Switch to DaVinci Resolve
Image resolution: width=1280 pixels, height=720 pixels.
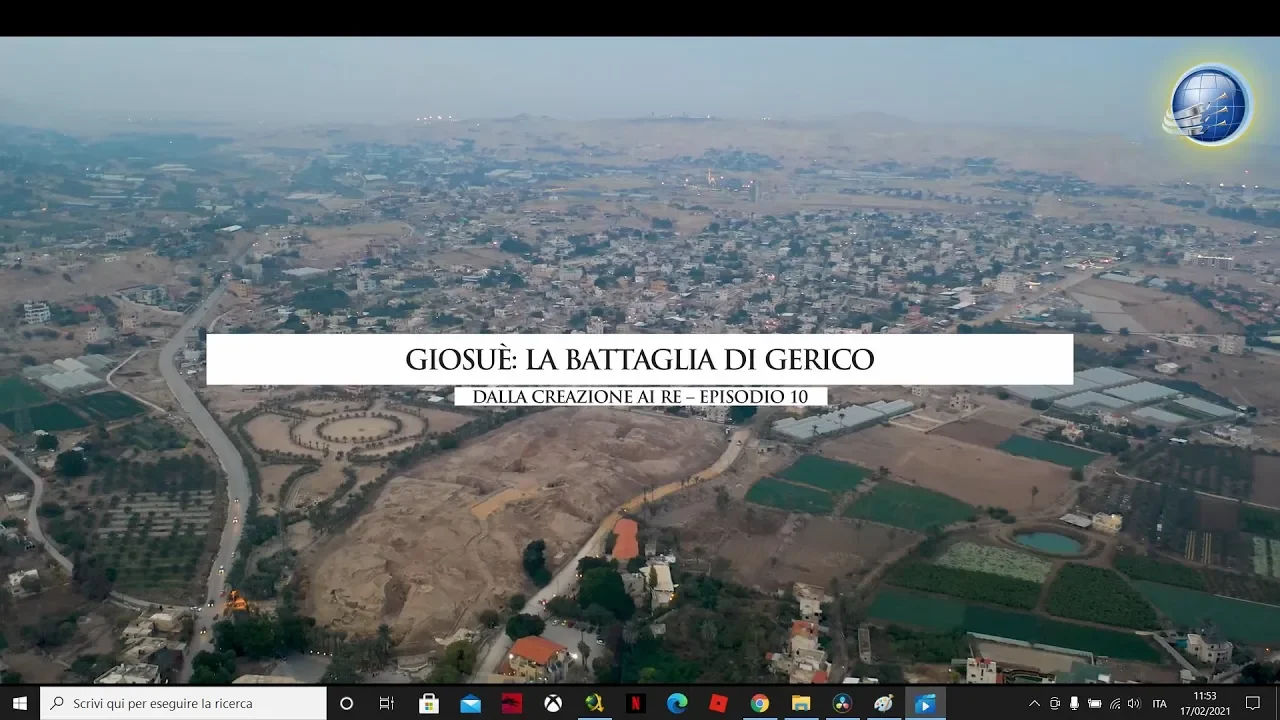(842, 703)
